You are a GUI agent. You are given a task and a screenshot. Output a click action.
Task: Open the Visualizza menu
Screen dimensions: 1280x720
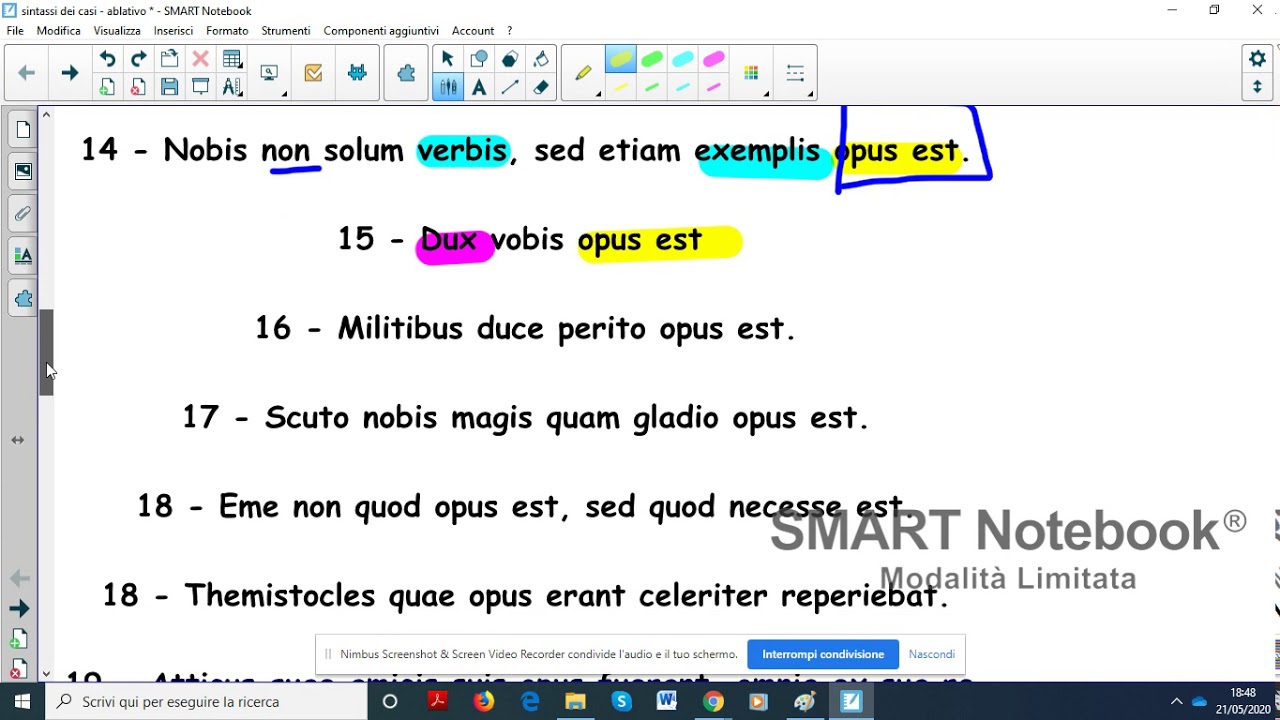[117, 31]
